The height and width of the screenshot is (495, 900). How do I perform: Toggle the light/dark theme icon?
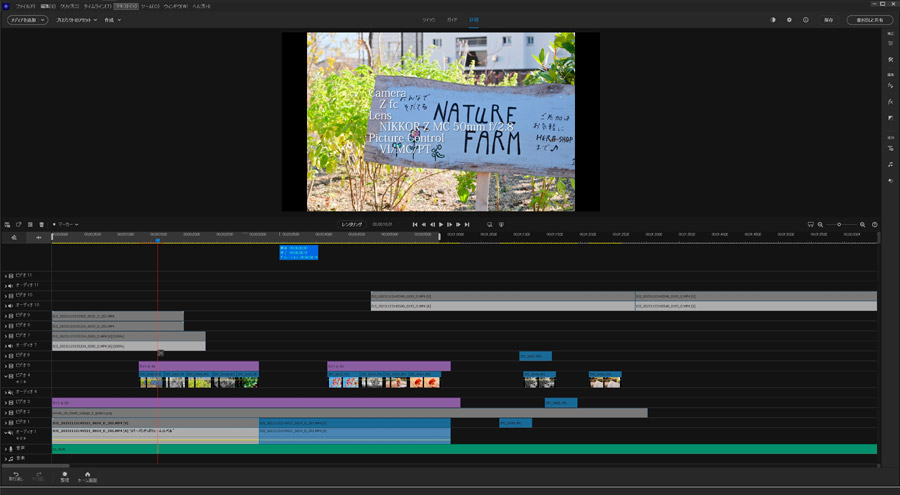(x=773, y=20)
